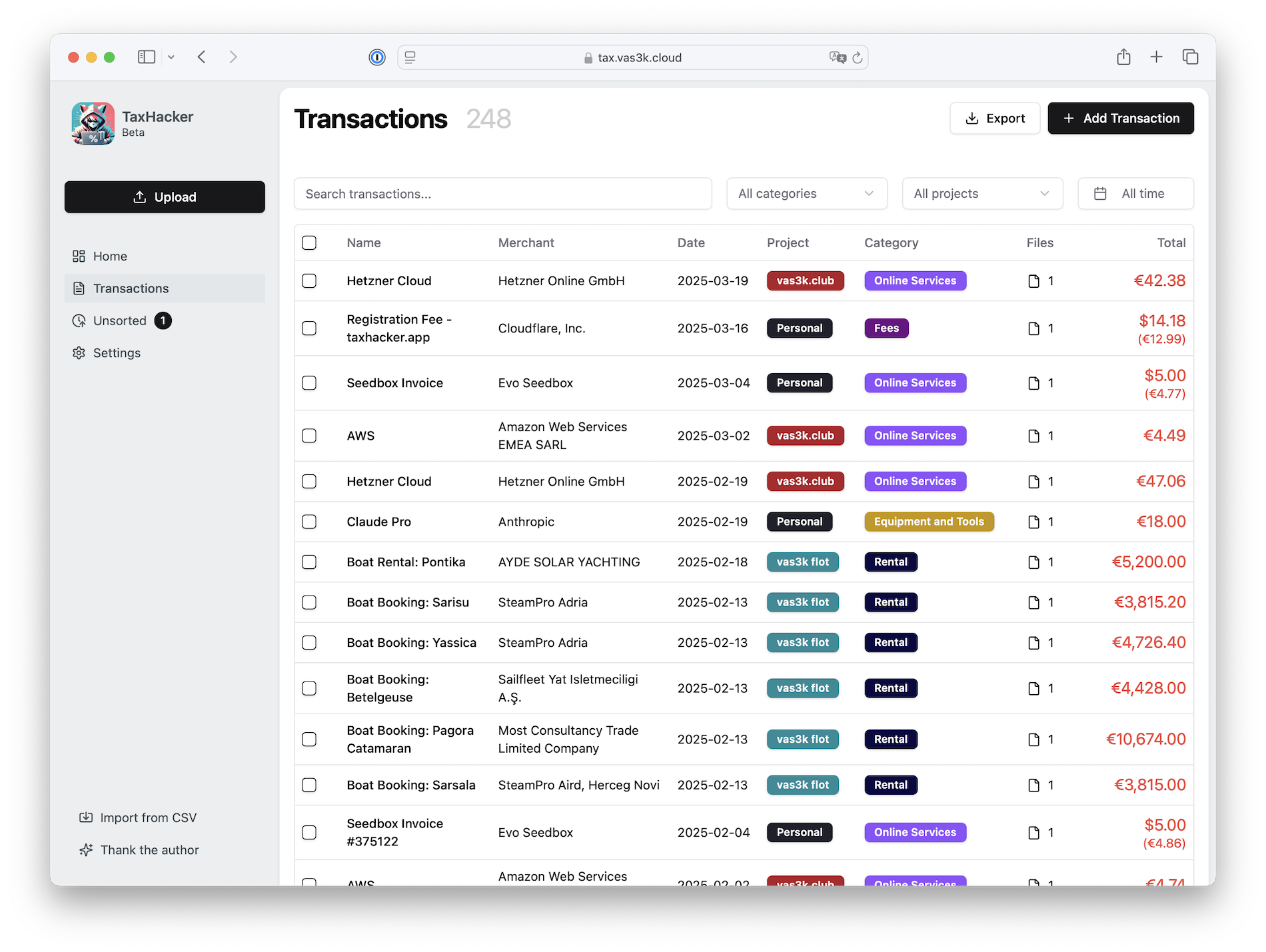The height and width of the screenshot is (952, 1266).
Task: Open file icon for Seedbox Invoice #375122
Action: [1034, 833]
